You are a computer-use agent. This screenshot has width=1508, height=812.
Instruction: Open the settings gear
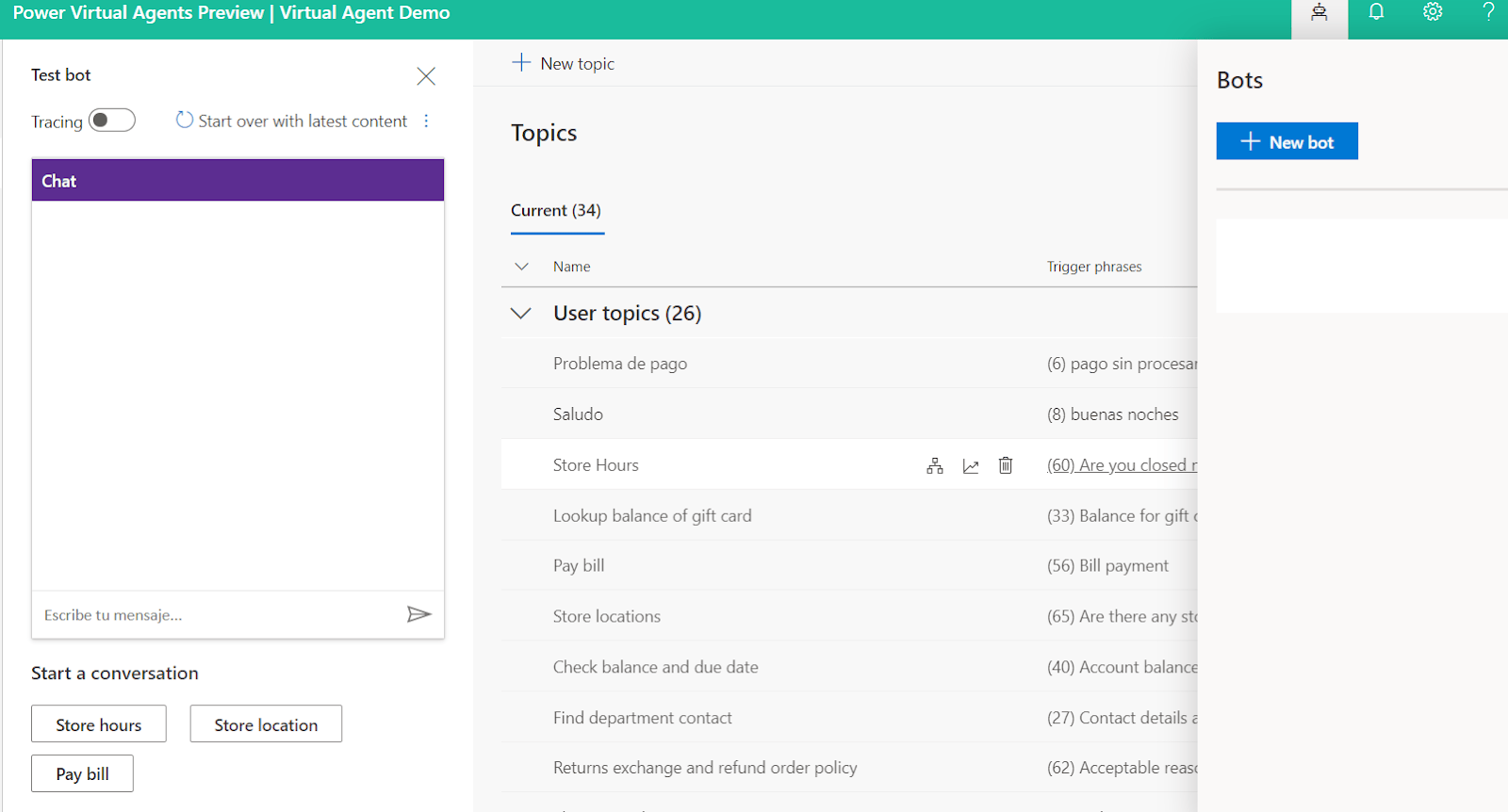click(x=1433, y=12)
